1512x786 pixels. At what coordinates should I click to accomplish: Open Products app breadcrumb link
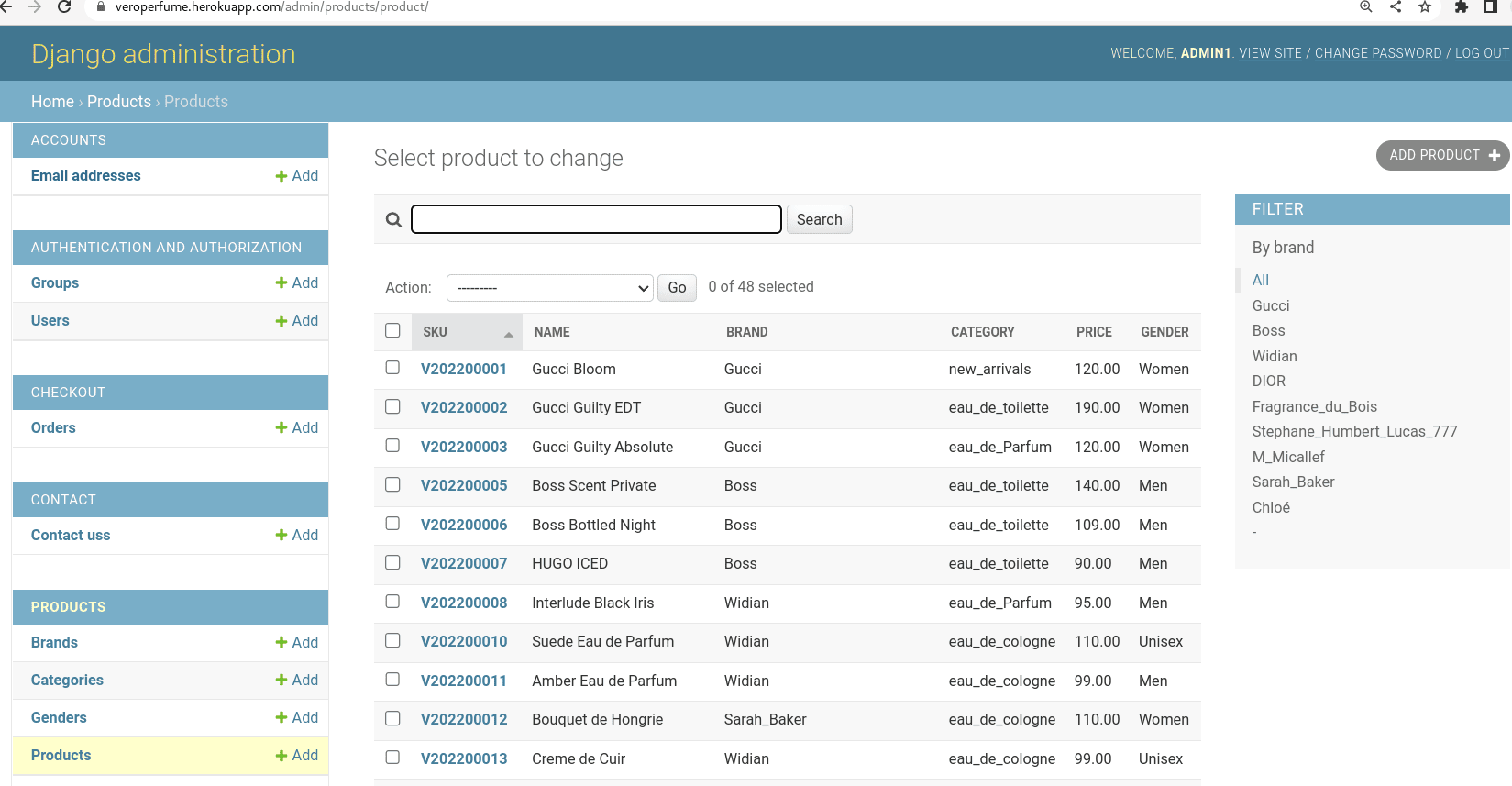point(119,102)
